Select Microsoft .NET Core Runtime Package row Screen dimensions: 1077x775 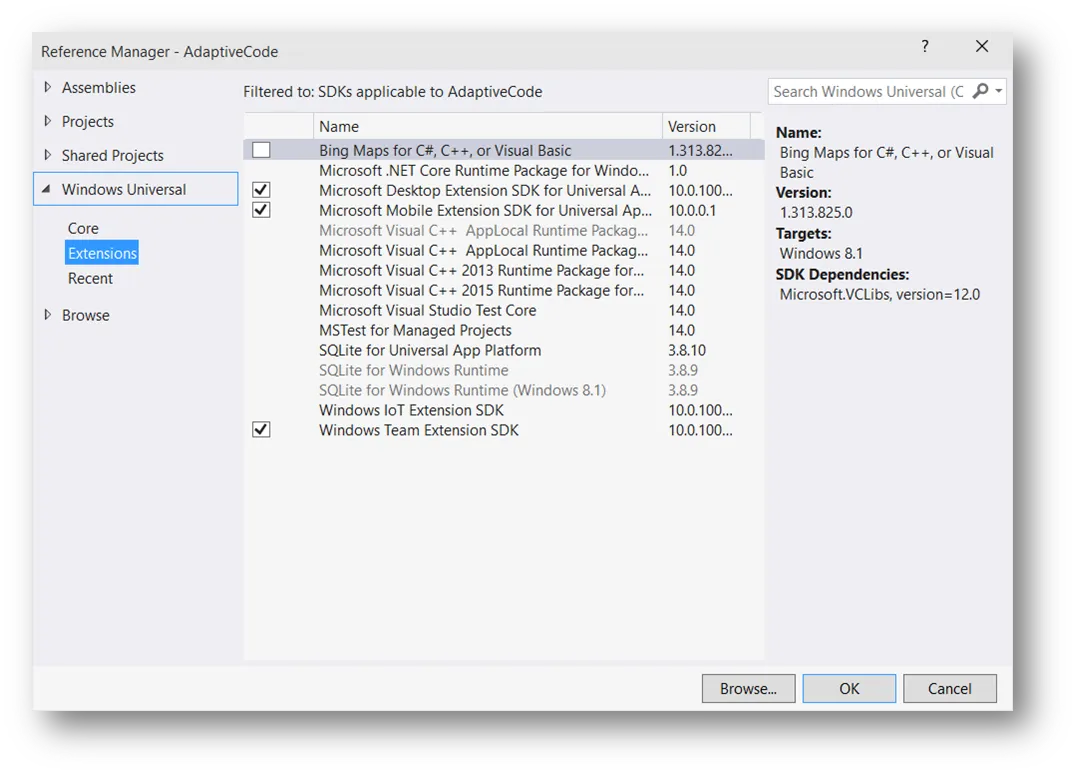[x=503, y=170]
